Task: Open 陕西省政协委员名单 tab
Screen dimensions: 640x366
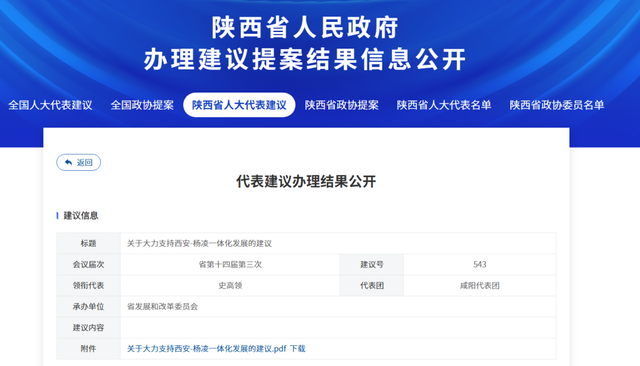Action: click(557, 105)
